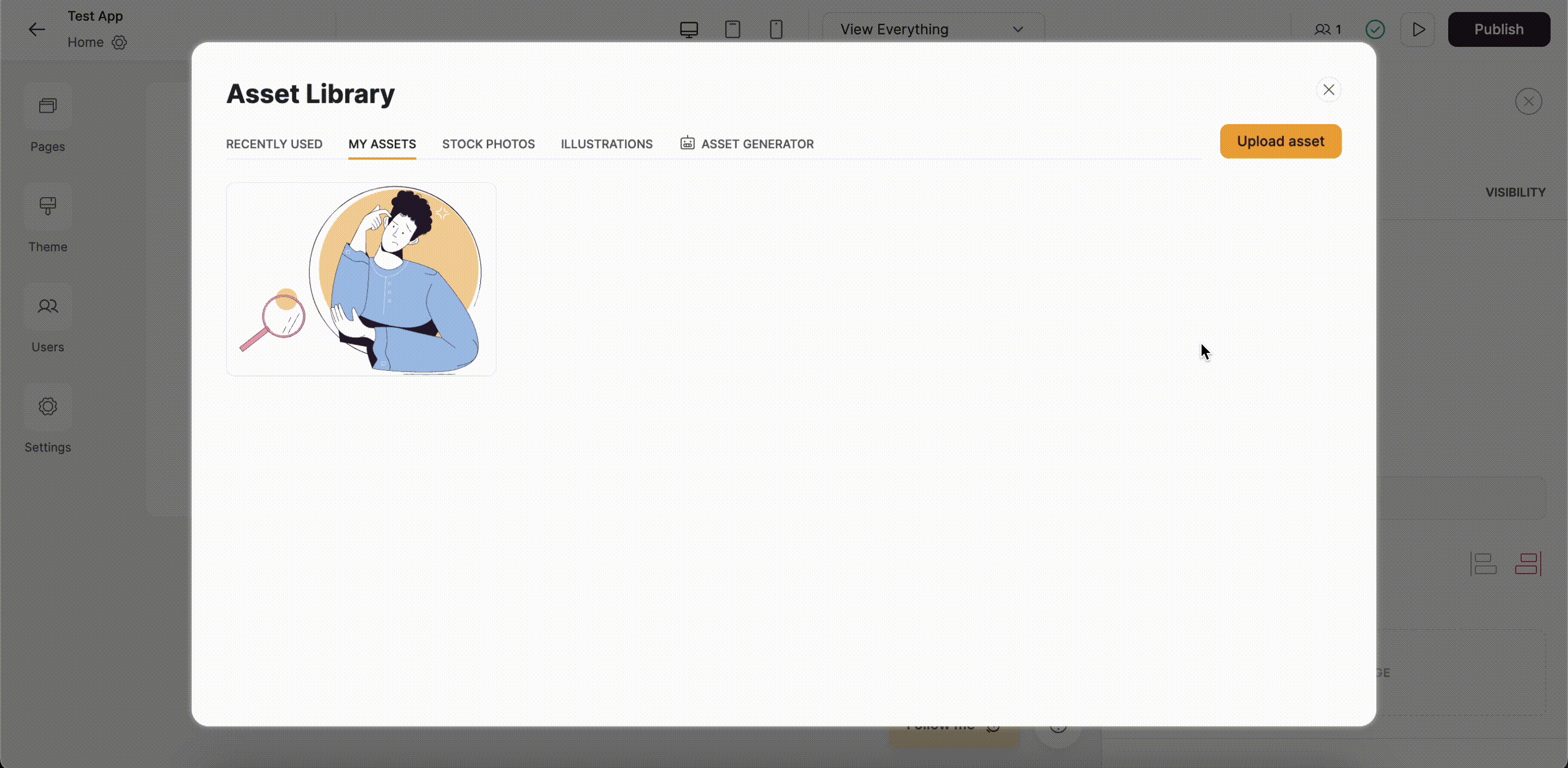1568x768 pixels.
Task: Open the Asset Generator tab
Action: tap(747, 144)
